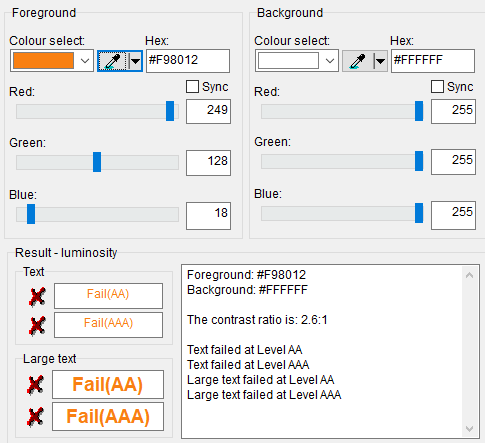The height and width of the screenshot is (443, 485).
Task: Click the large text Fail(AAA) sample box
Action: (108, 417)
